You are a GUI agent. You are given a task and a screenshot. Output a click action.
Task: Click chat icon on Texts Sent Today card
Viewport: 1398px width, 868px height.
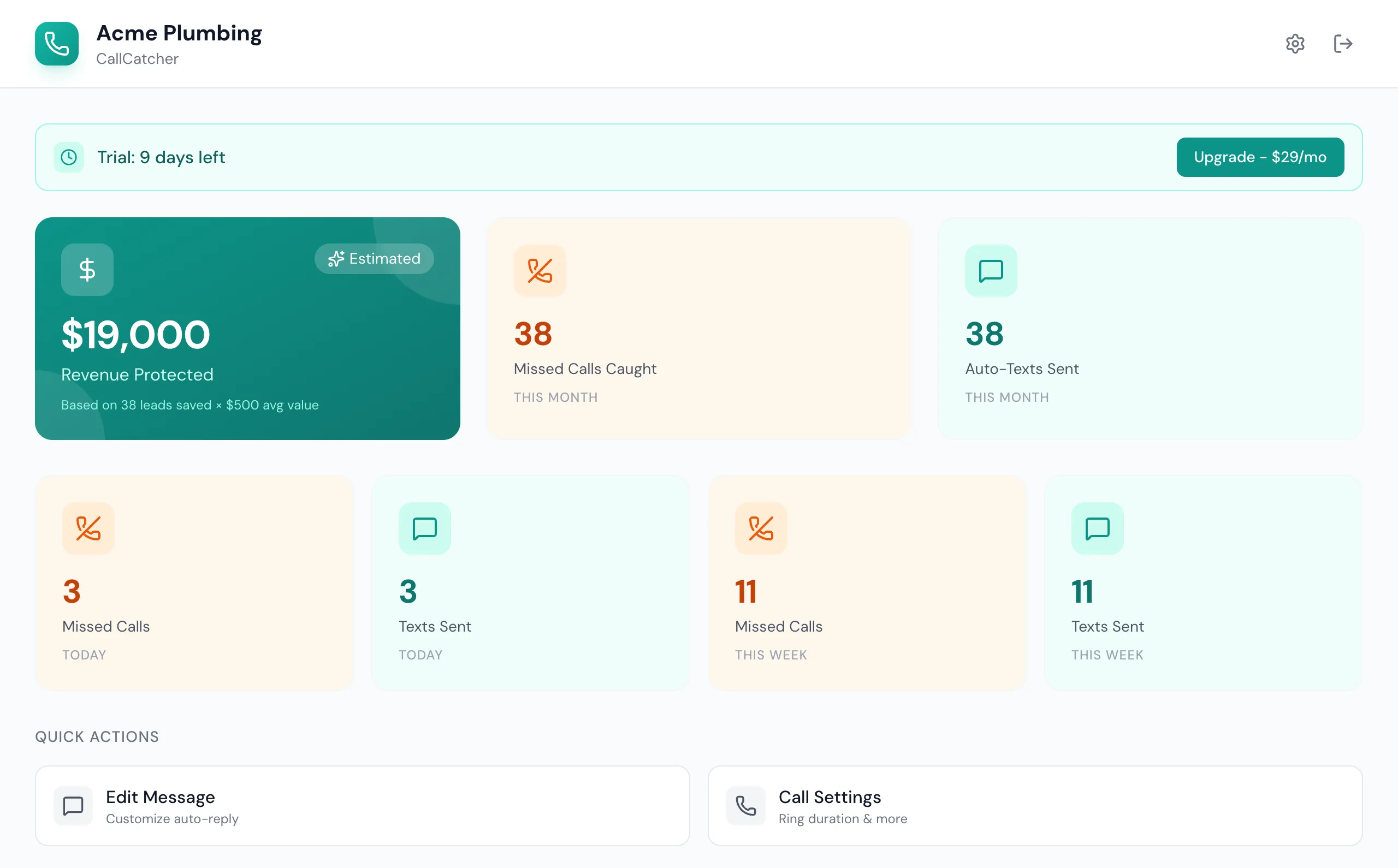tap(425, 529)
